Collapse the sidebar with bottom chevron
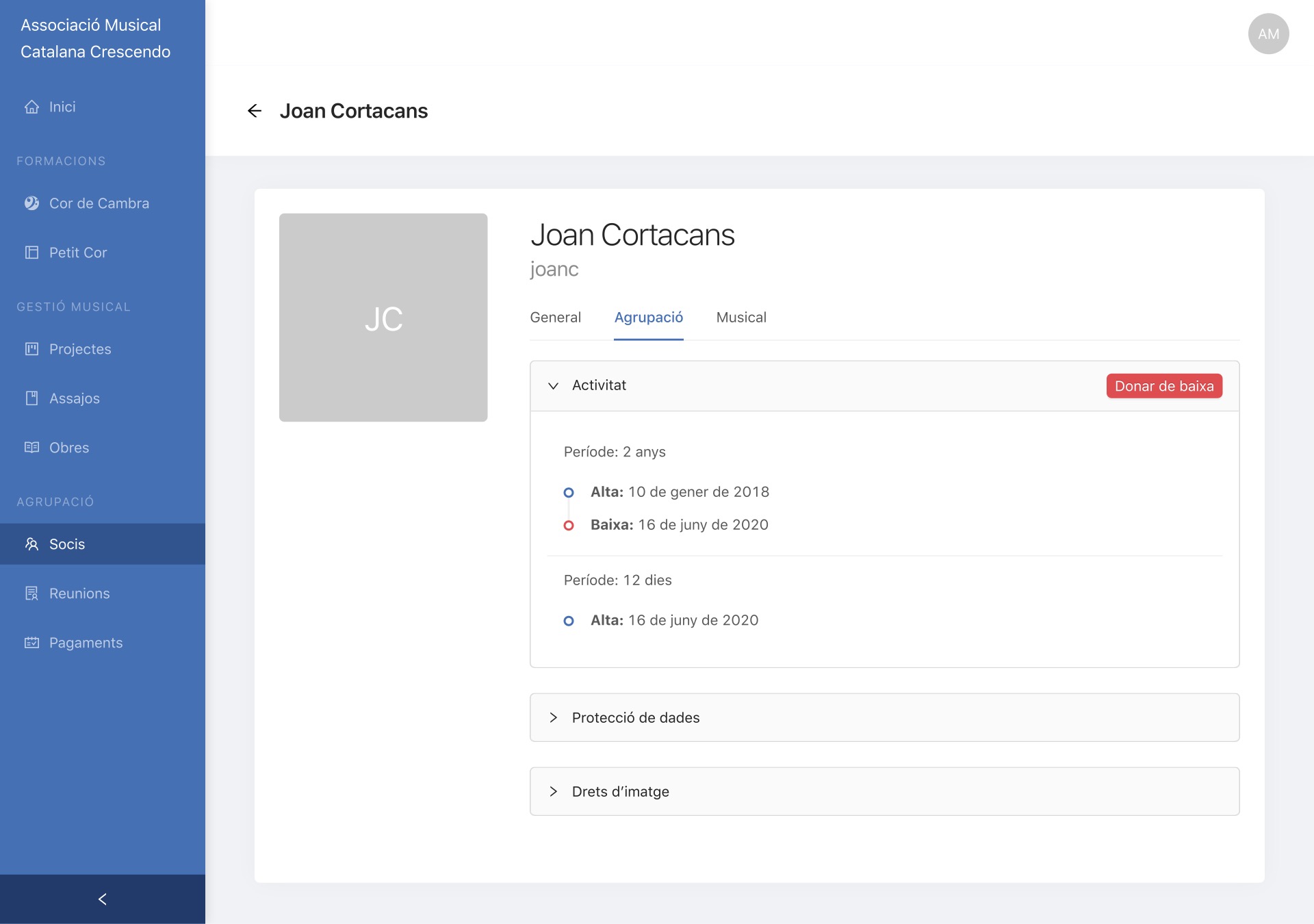1314x924 pixels. [x=103, y=899]
